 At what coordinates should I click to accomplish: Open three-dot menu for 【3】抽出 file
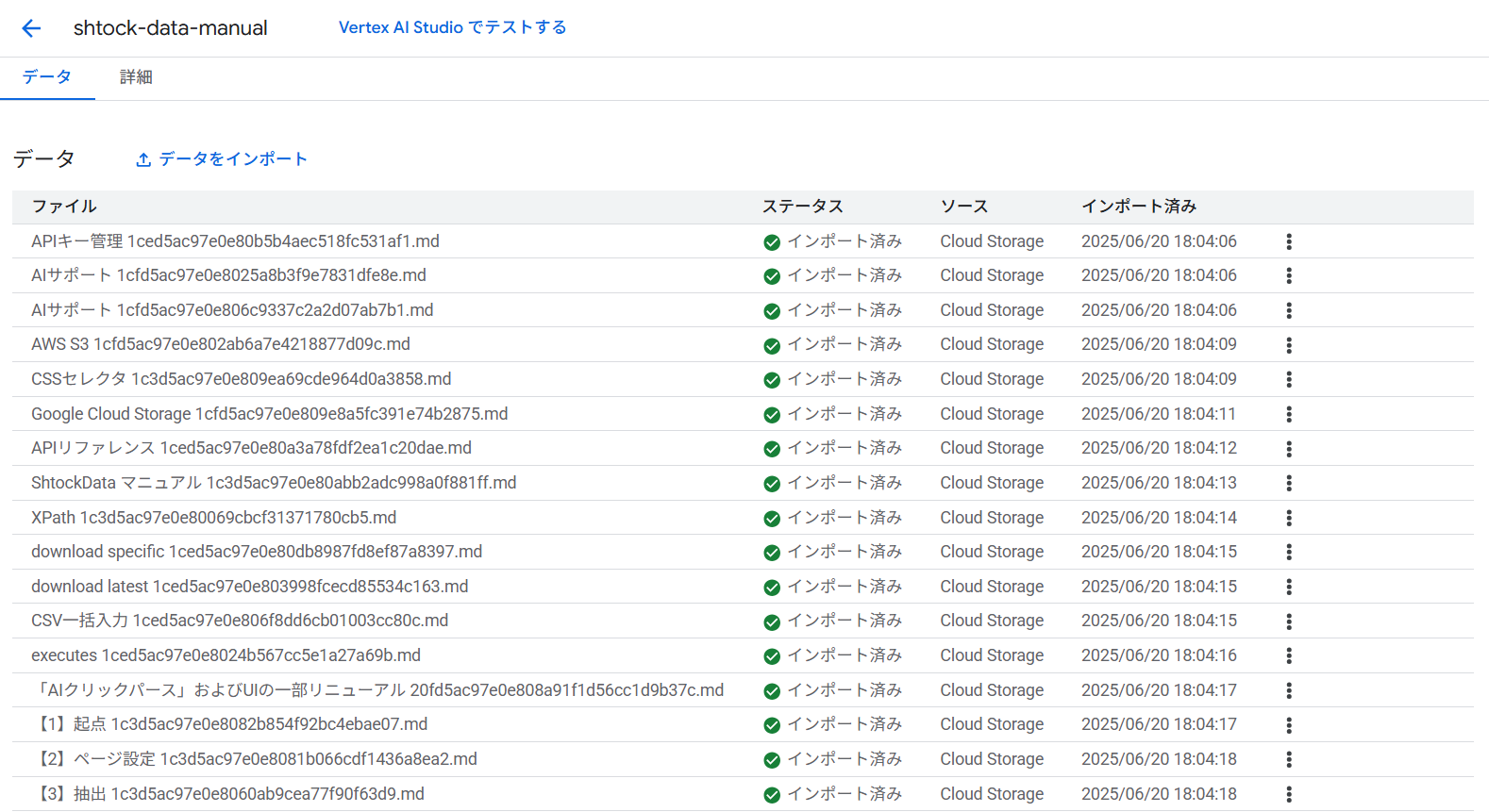coord(1288,795)
